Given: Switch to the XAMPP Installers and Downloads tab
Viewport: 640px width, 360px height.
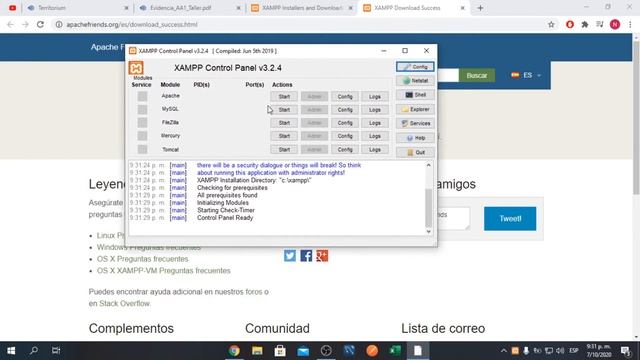Looking at the screenshot, I should coord(302,8).
